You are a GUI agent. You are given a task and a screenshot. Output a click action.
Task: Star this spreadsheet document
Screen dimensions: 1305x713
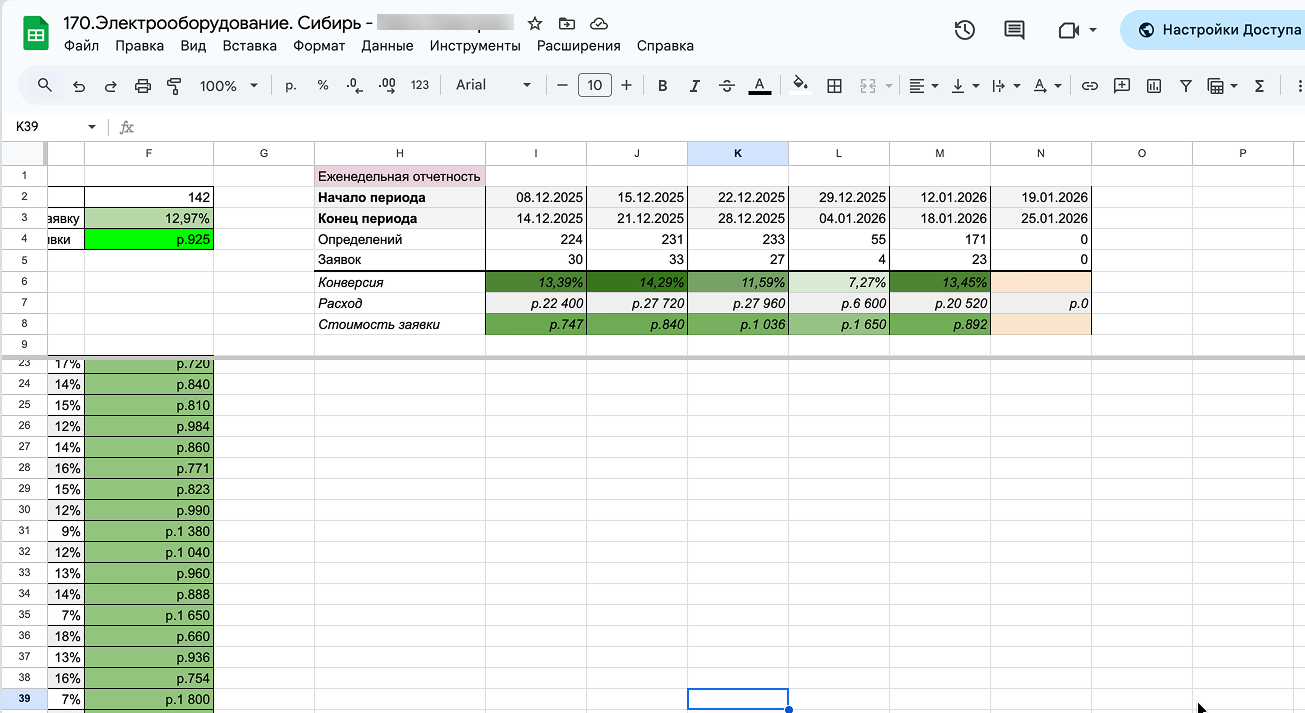535,23
